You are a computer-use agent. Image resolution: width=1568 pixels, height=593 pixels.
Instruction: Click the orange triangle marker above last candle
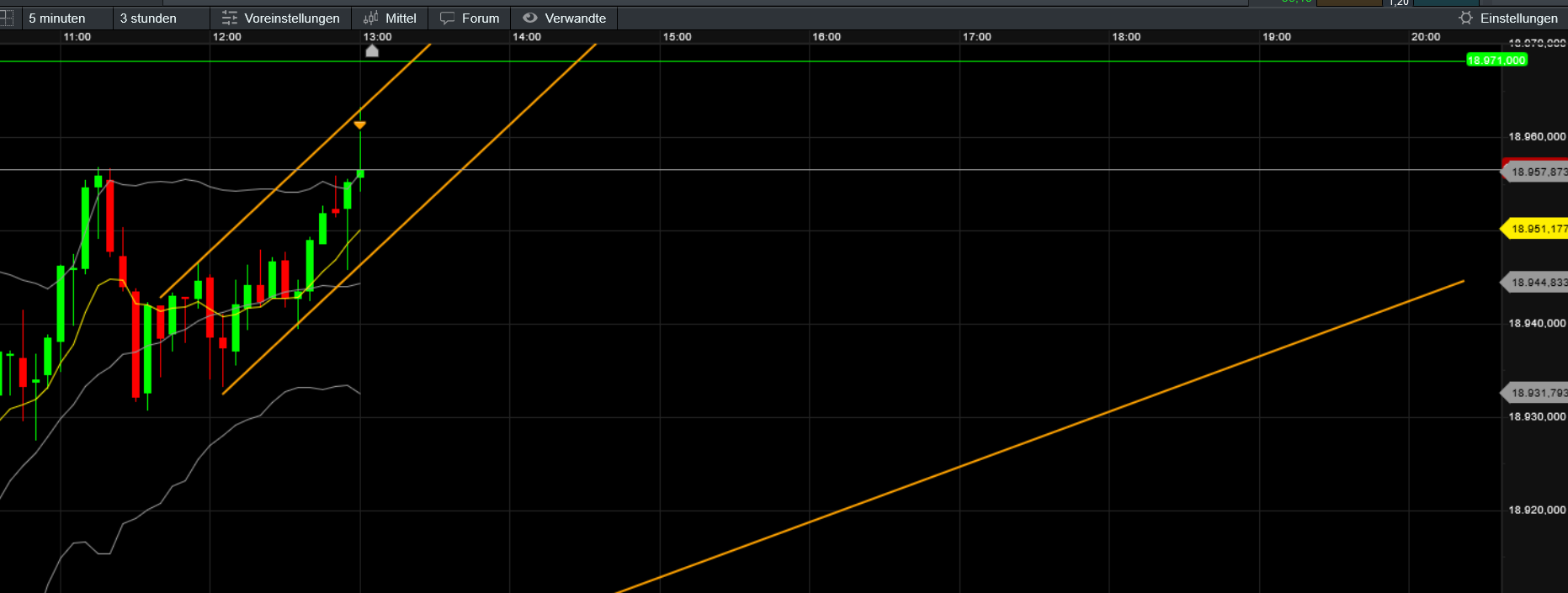[360, 125]
